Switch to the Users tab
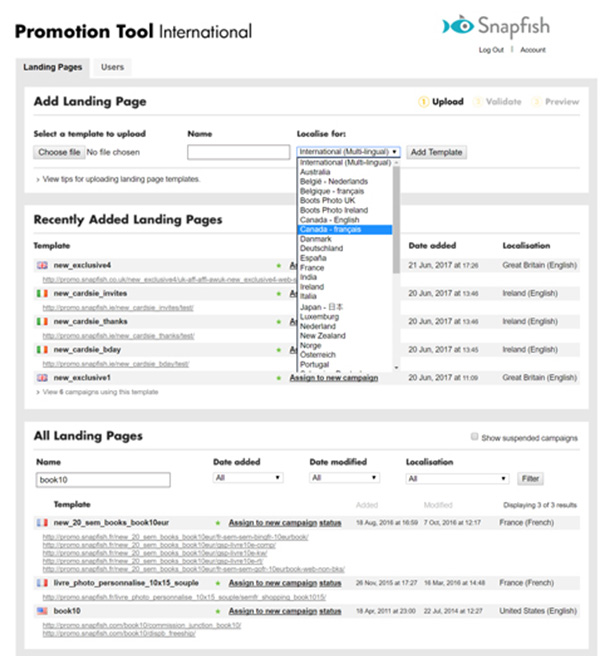This screenshot has width=614, height=656. tap(111, 67)
